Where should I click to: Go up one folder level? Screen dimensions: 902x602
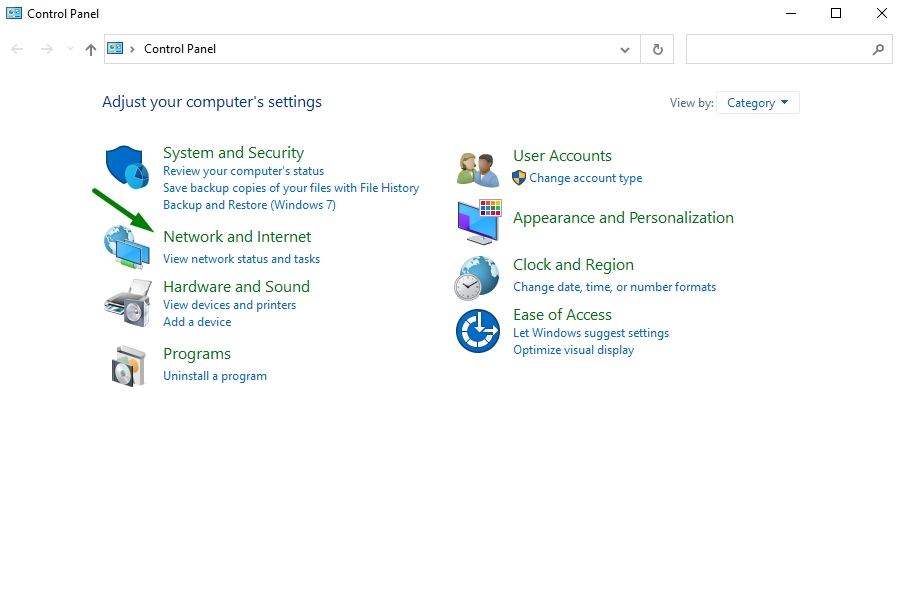coord(90,49)
